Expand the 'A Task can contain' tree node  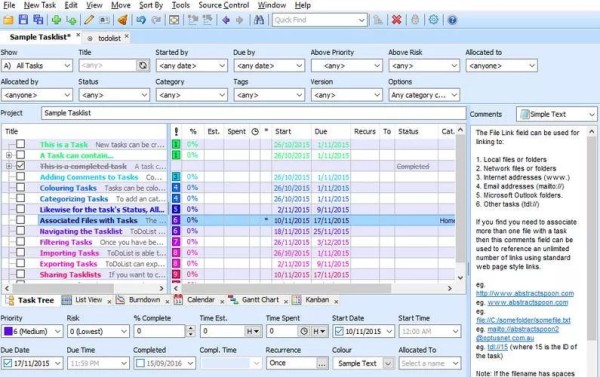pyautogui.click(x=9, y=155)
